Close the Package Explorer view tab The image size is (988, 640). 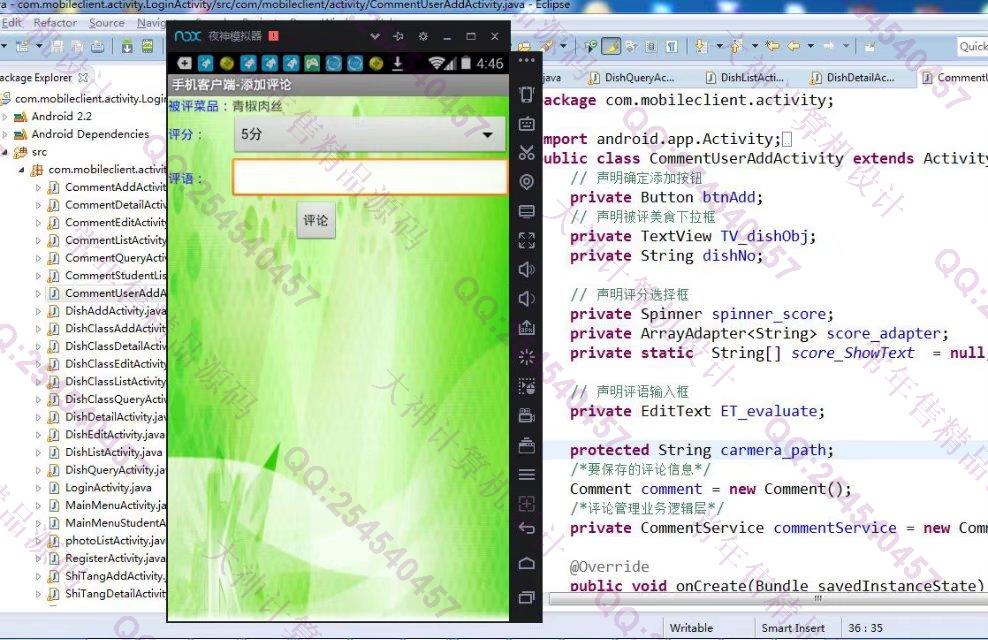pos(83,77)
